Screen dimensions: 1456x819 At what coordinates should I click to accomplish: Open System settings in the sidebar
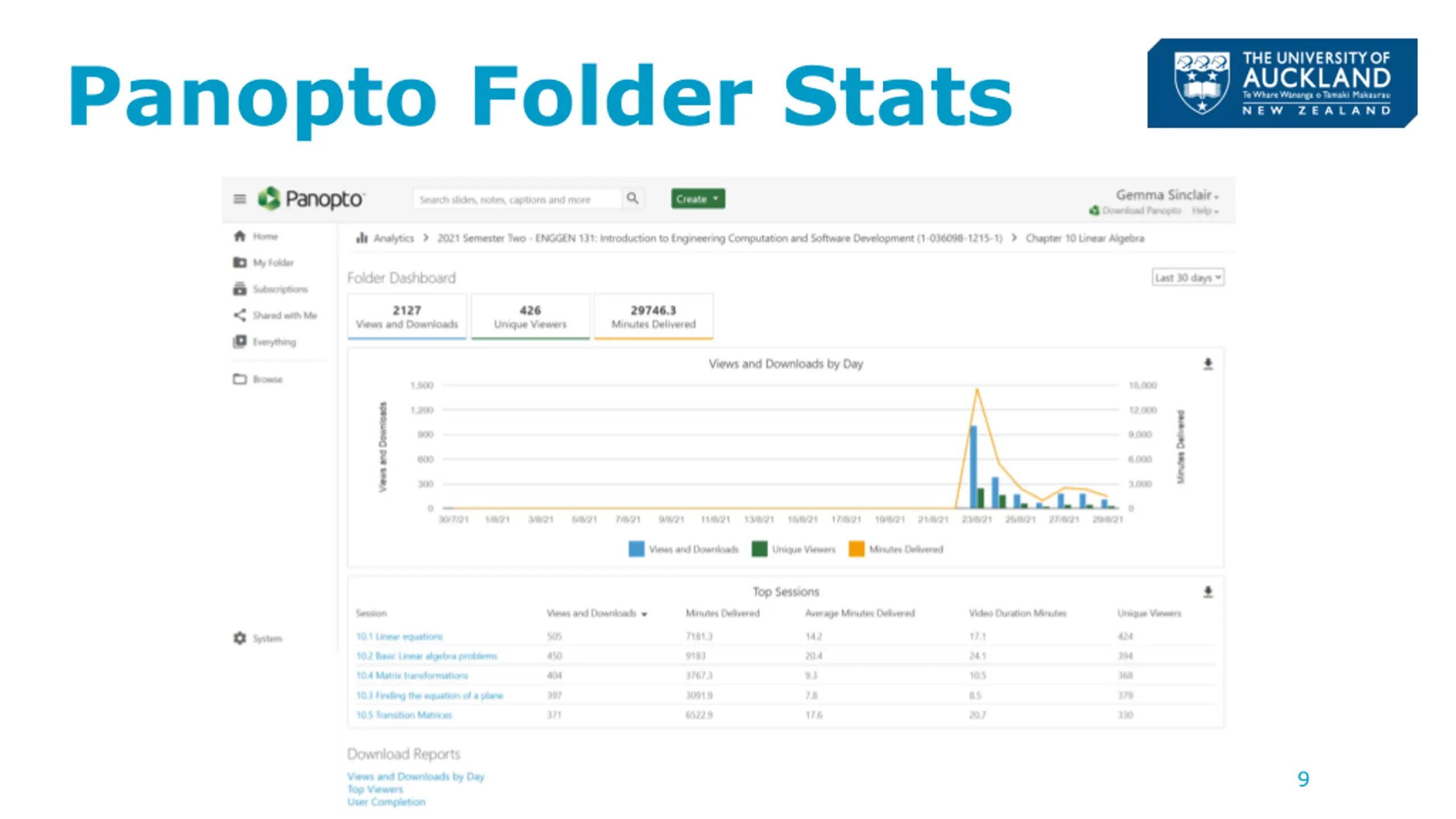click(267, 638)
